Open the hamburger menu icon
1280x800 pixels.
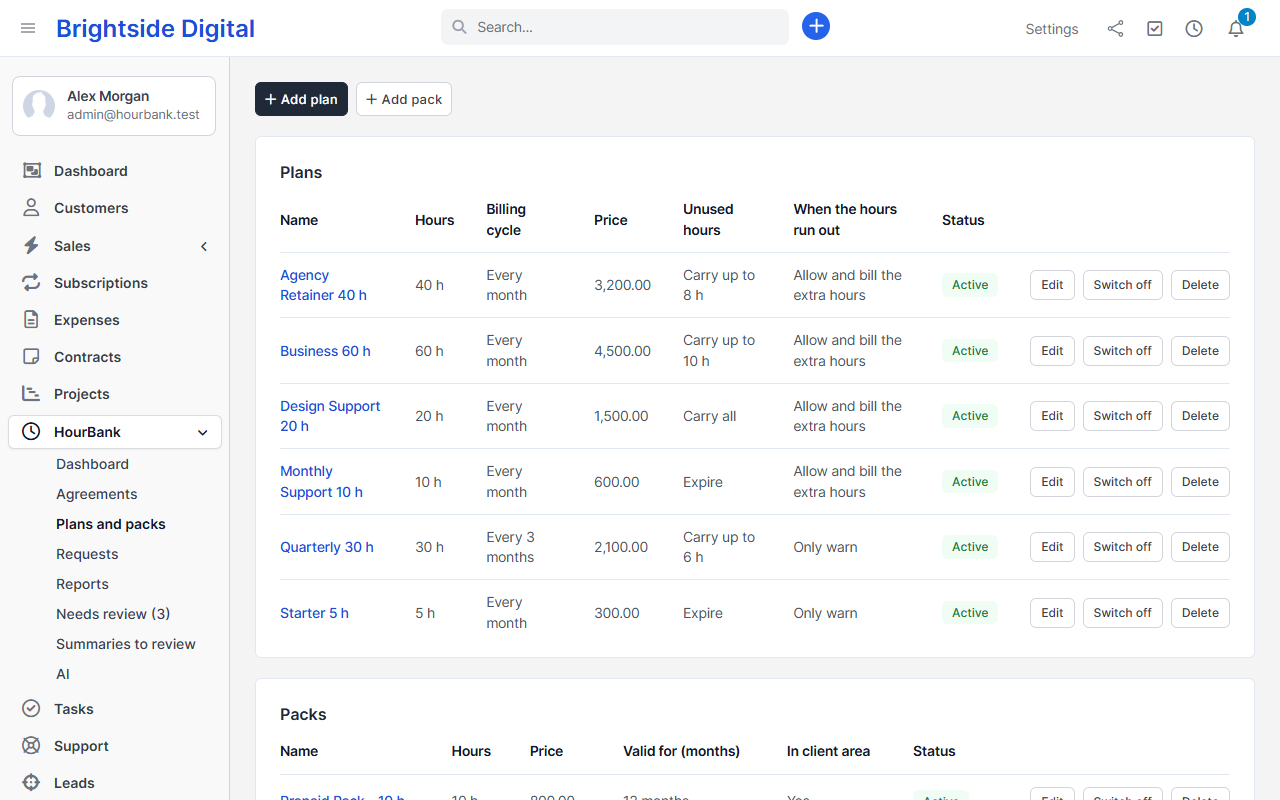(x=28, y=28)
